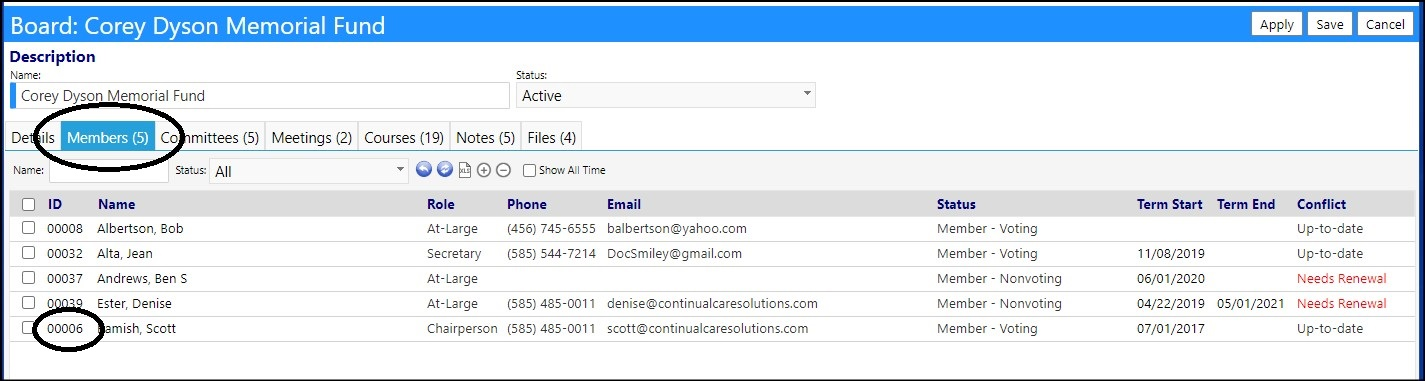Screen dimensions: 1425x381
Task: Click Needs Renewal for Ester, Denise
Action: [x=1342, y=303]
